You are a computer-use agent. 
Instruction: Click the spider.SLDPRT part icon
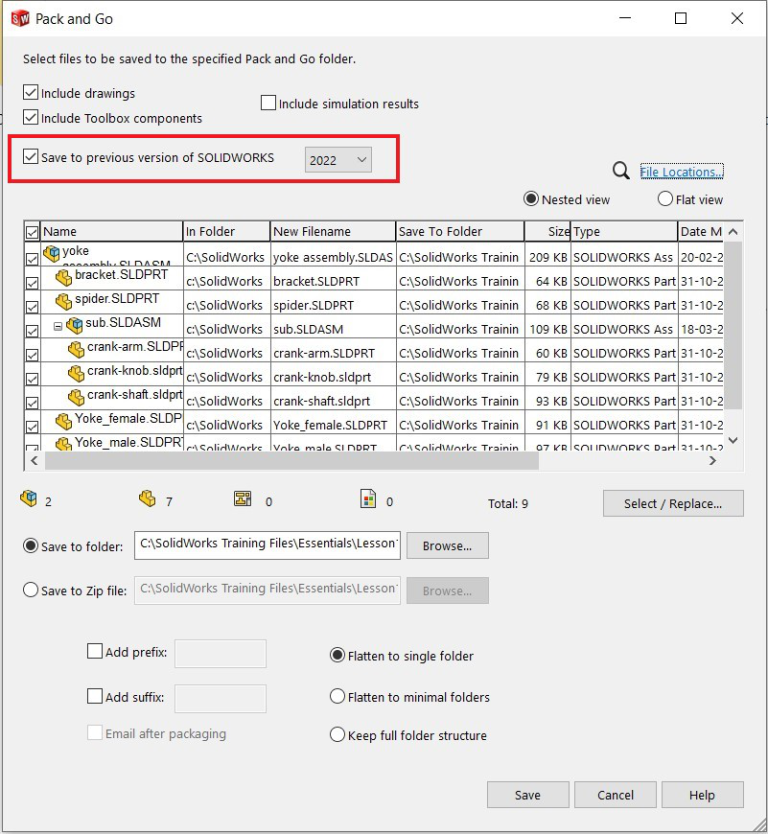coord(64,301)
